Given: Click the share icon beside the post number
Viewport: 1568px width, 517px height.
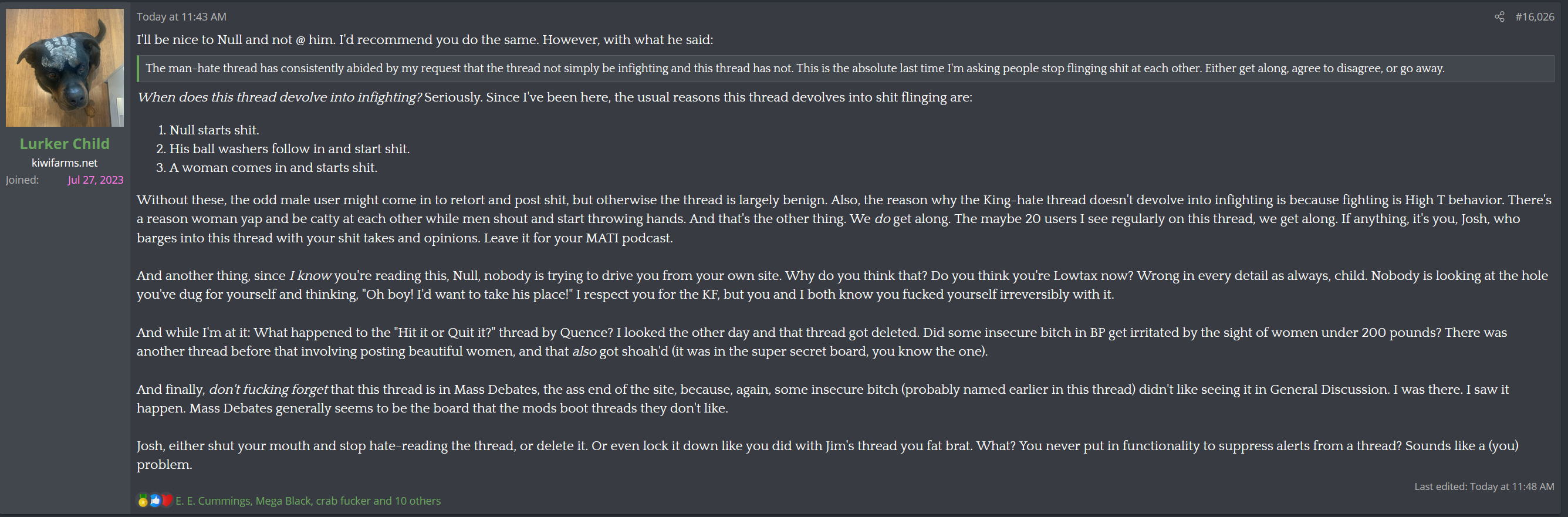Looking at the screenshot, I should click(x=1499, y=17).
